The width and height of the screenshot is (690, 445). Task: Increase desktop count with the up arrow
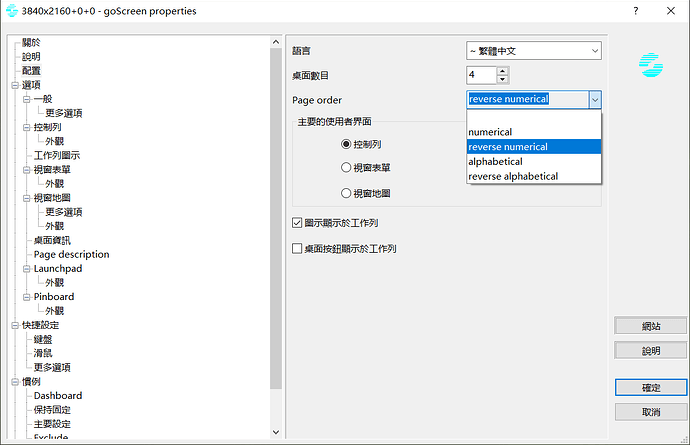[502, 70]
